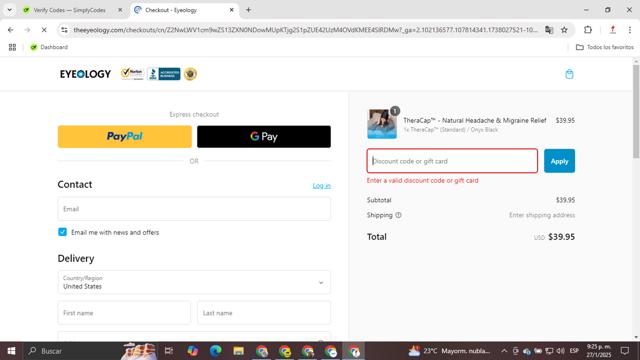Click the TheraCap product thumbnail
Viewport: 640px width, 360px height.
382,124
